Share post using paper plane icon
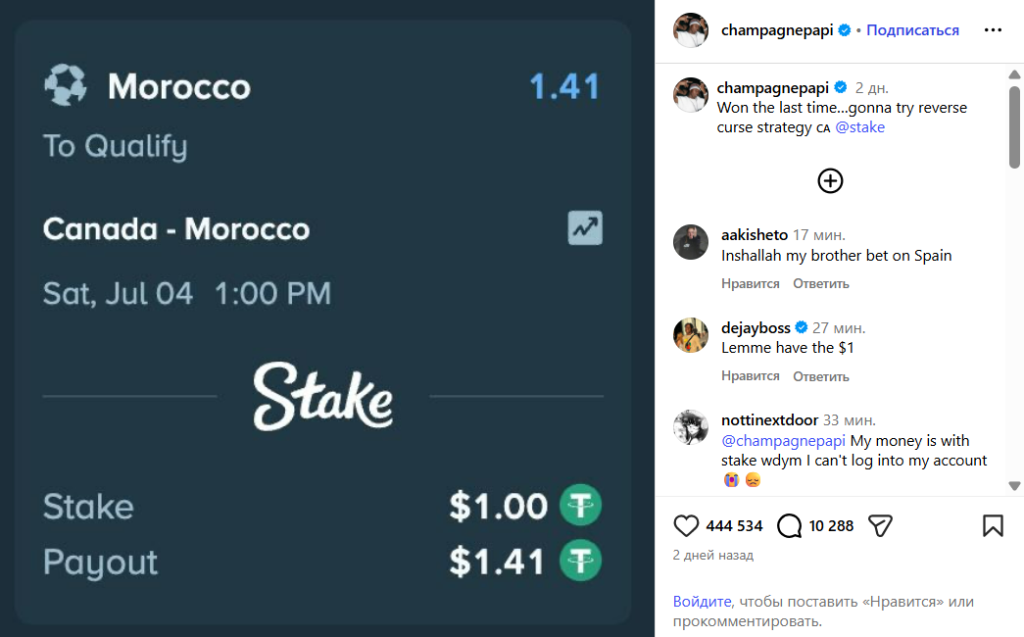This screenshot has height=637, width=1024. click(880, 525)
